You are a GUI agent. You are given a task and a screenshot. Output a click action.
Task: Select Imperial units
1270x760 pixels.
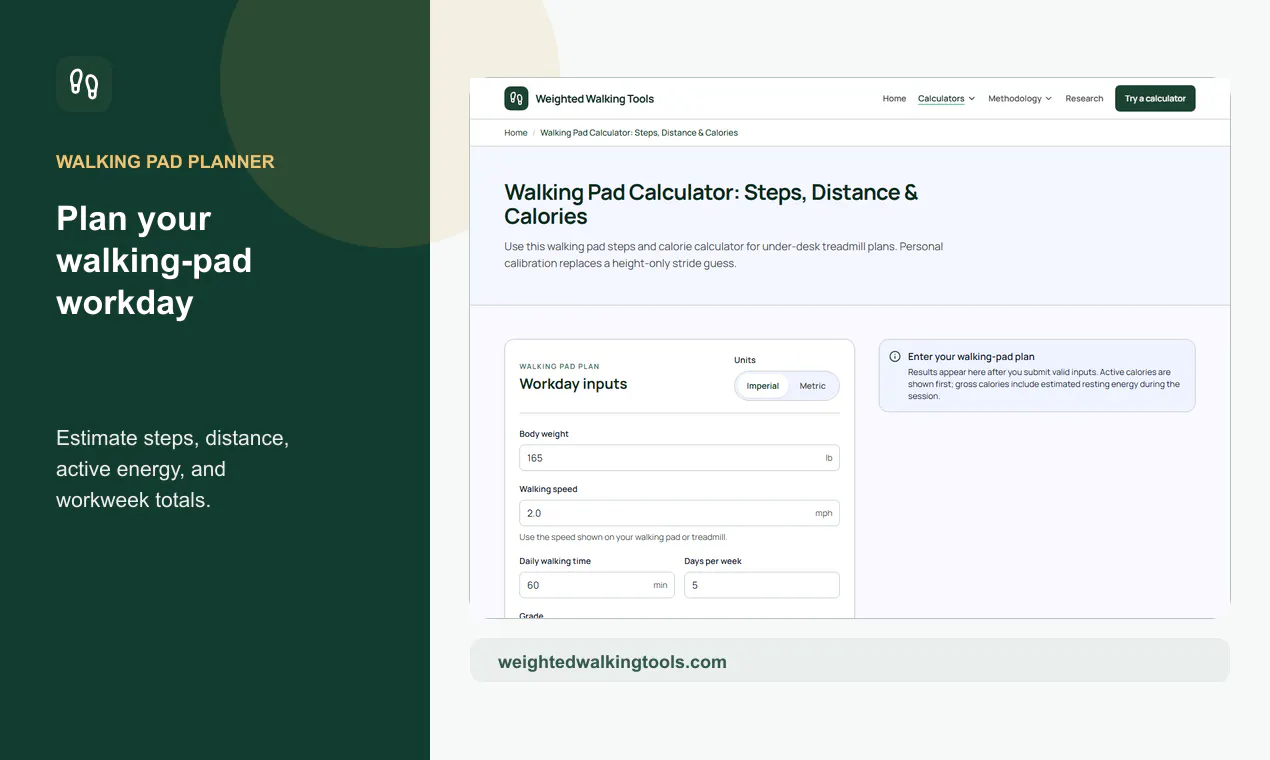763,386
